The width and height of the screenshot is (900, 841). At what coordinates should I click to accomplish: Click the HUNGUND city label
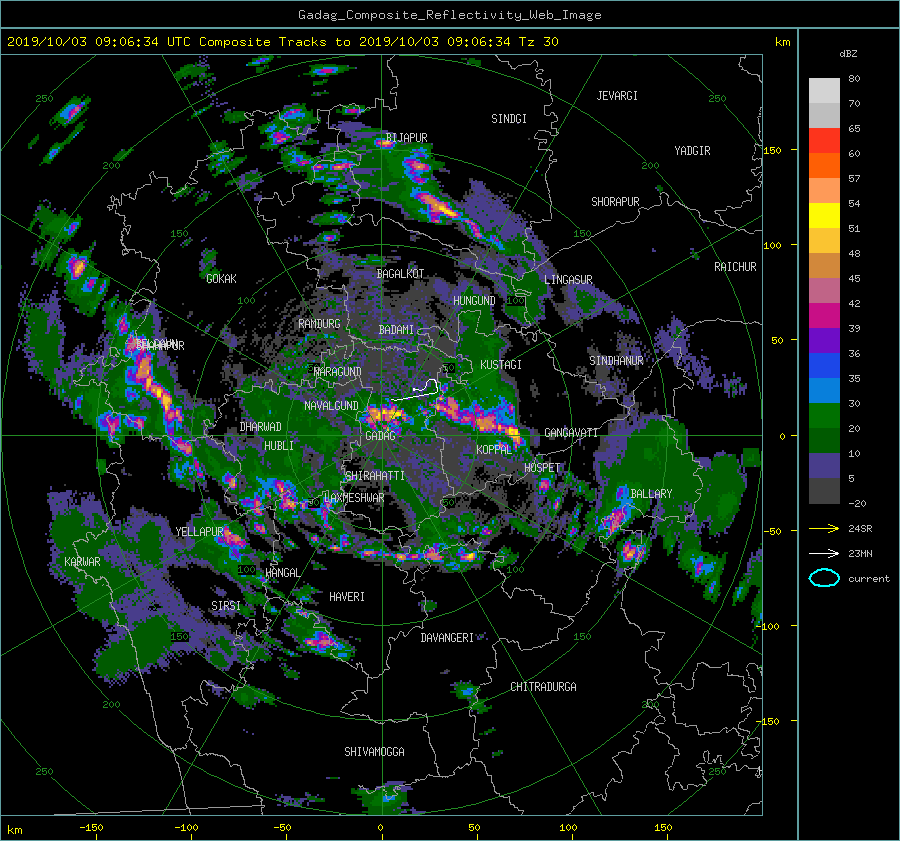[x=474, y=301]
